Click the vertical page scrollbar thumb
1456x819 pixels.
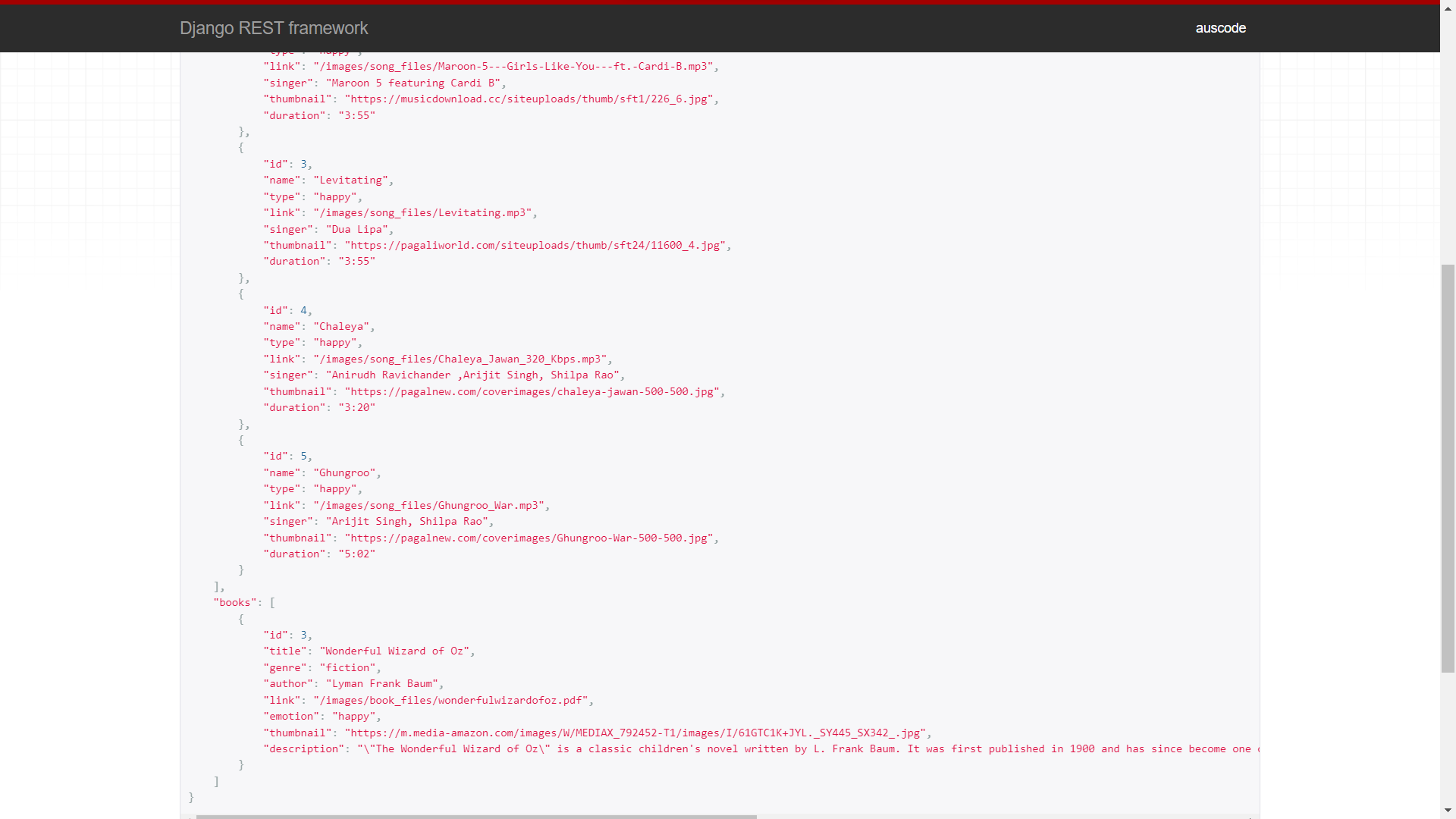pos(1448,468)
